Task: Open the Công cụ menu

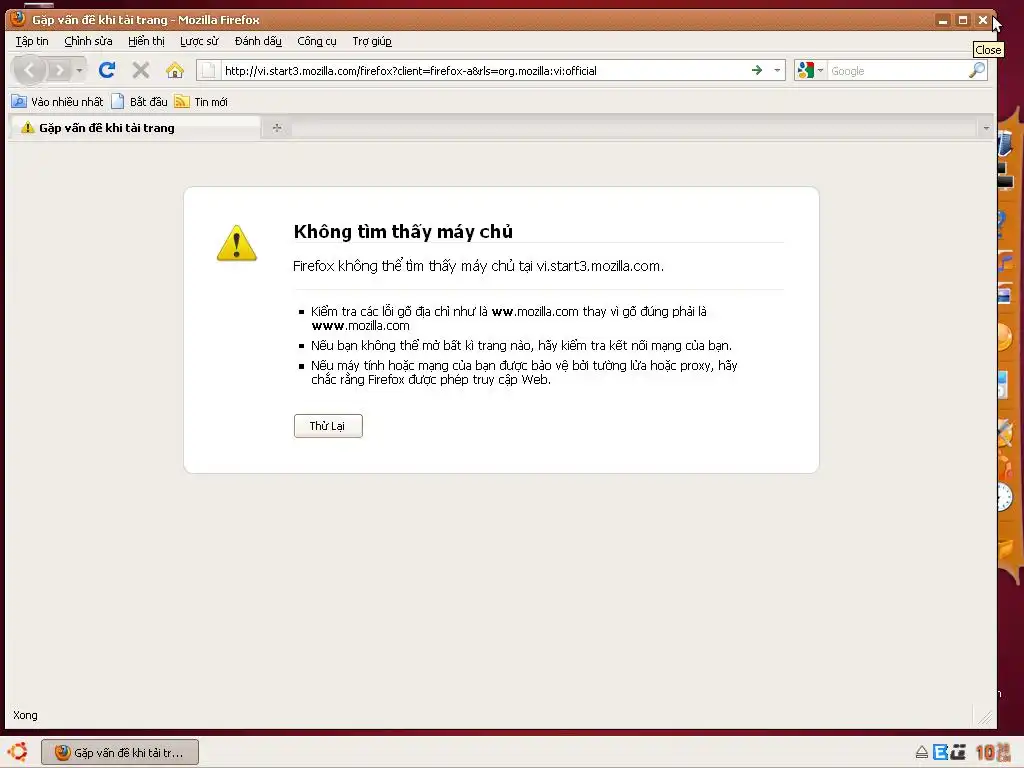Action: click(x=317, y=41)
